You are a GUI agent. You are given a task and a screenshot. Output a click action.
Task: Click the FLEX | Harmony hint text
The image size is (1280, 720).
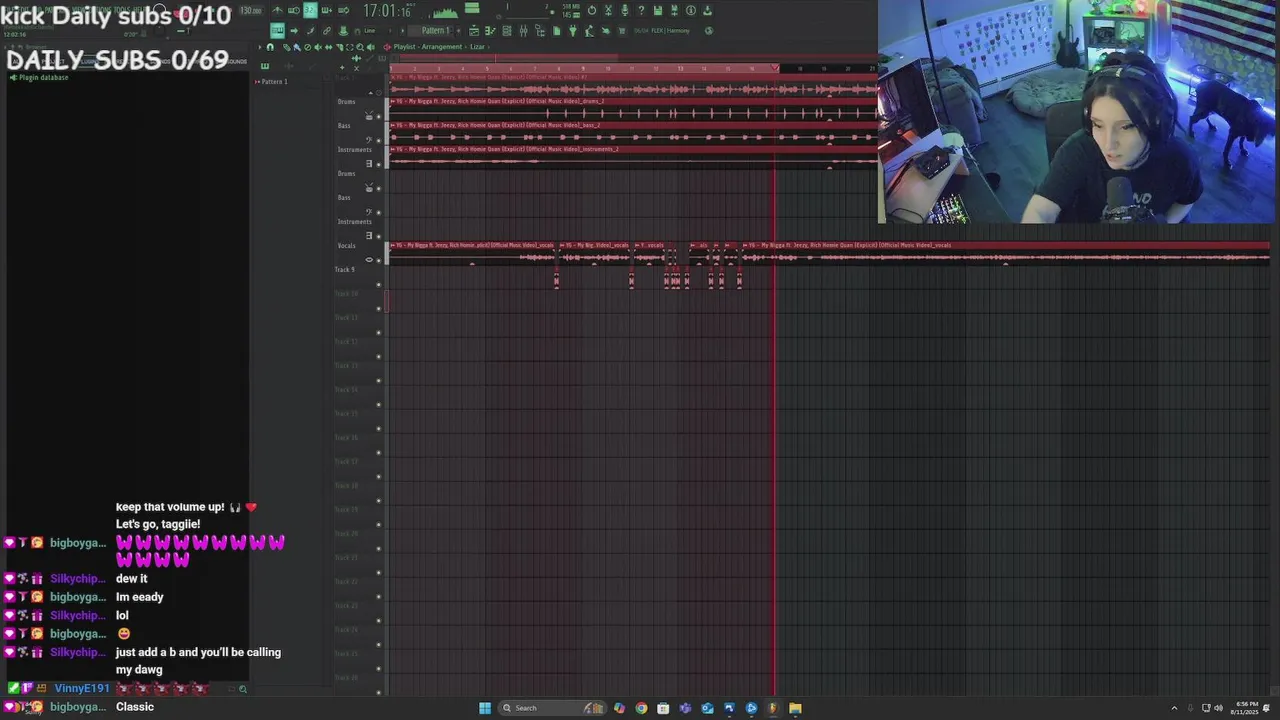(x=670, y=30)
